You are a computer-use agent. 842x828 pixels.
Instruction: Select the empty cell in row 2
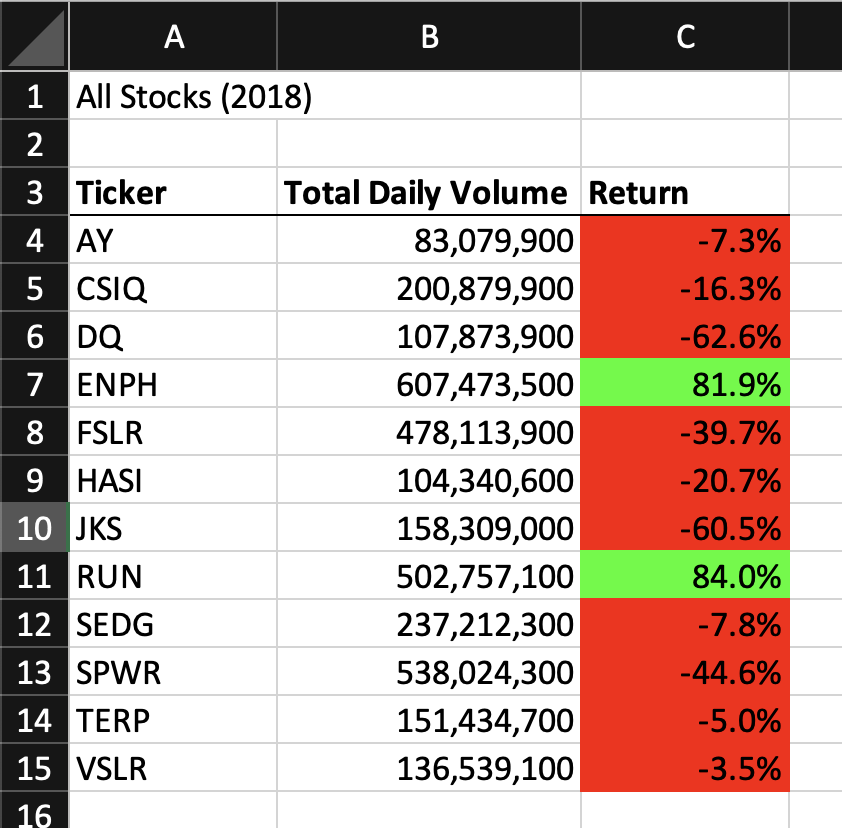click(174, 144)
